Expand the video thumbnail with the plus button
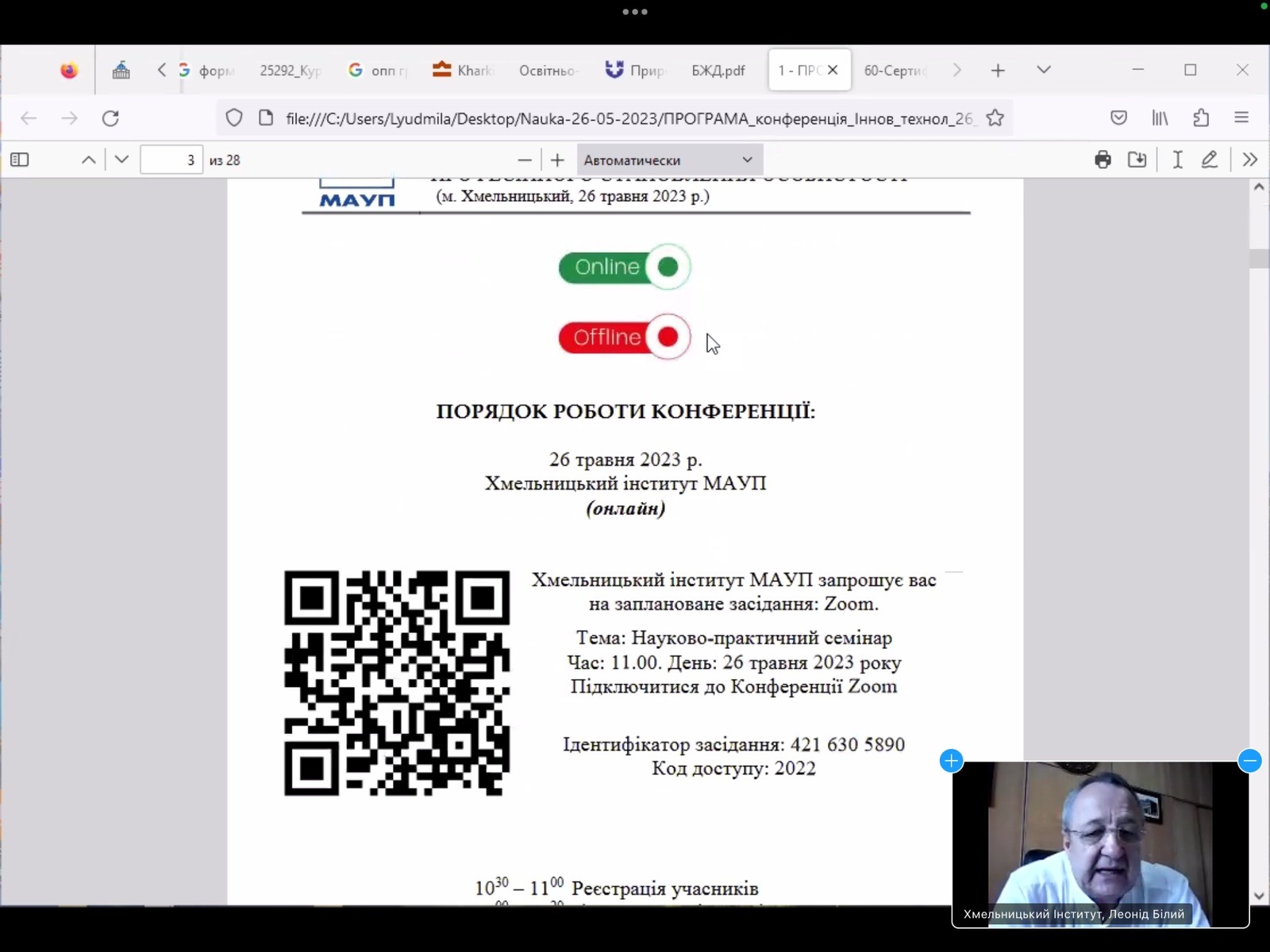This screenshot has width=1270, height=952. coord(951,761)
